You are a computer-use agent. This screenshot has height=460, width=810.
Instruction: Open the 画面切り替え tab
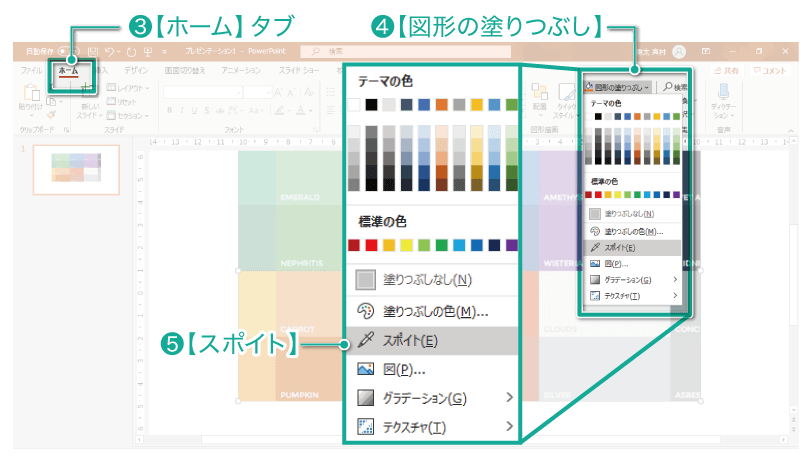[x=184, y=70]
